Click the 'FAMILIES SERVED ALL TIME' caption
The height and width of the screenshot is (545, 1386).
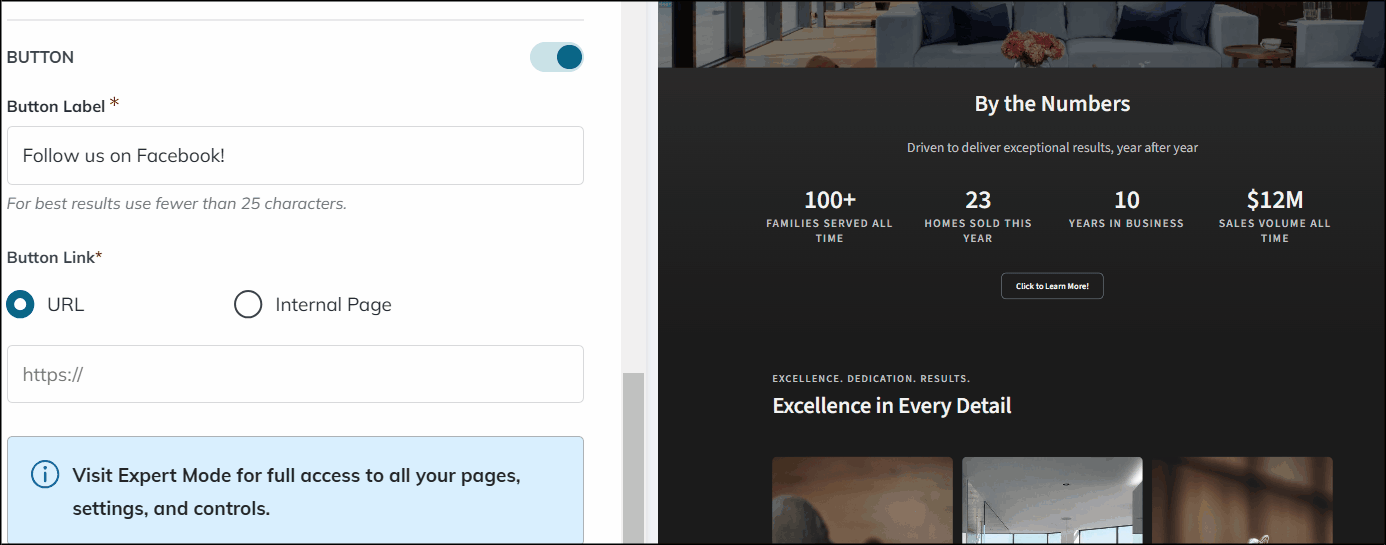[x=830, y=231]
